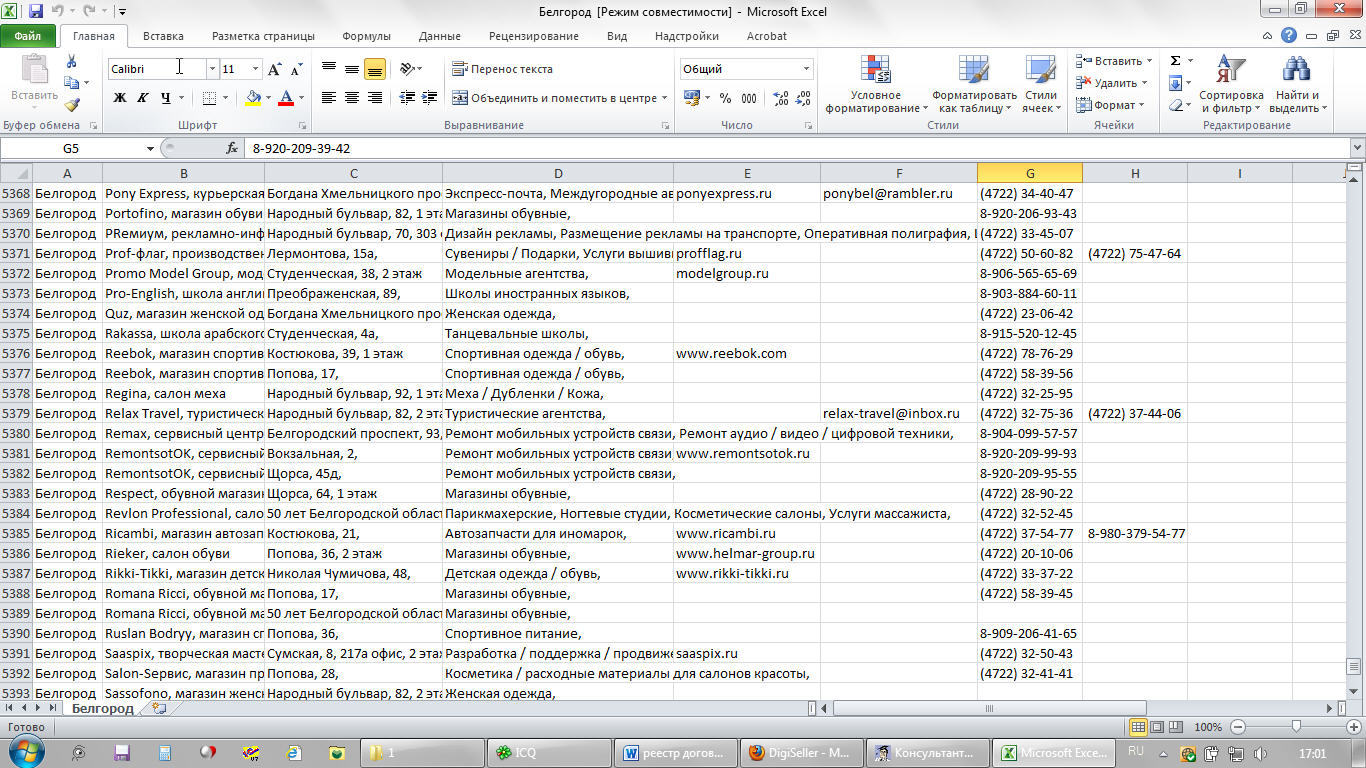Align text to the left
This screenshot has width=1366, height=768.
click(329, 98)
